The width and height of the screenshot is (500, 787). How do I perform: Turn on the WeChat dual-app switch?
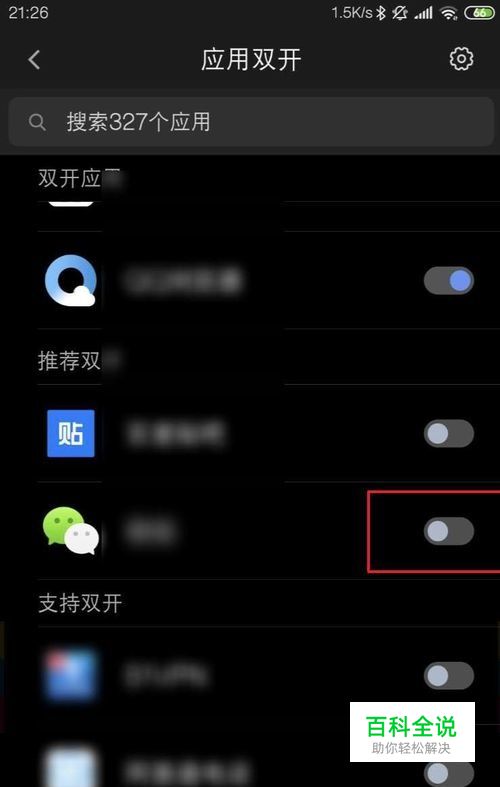pos(449,531)
